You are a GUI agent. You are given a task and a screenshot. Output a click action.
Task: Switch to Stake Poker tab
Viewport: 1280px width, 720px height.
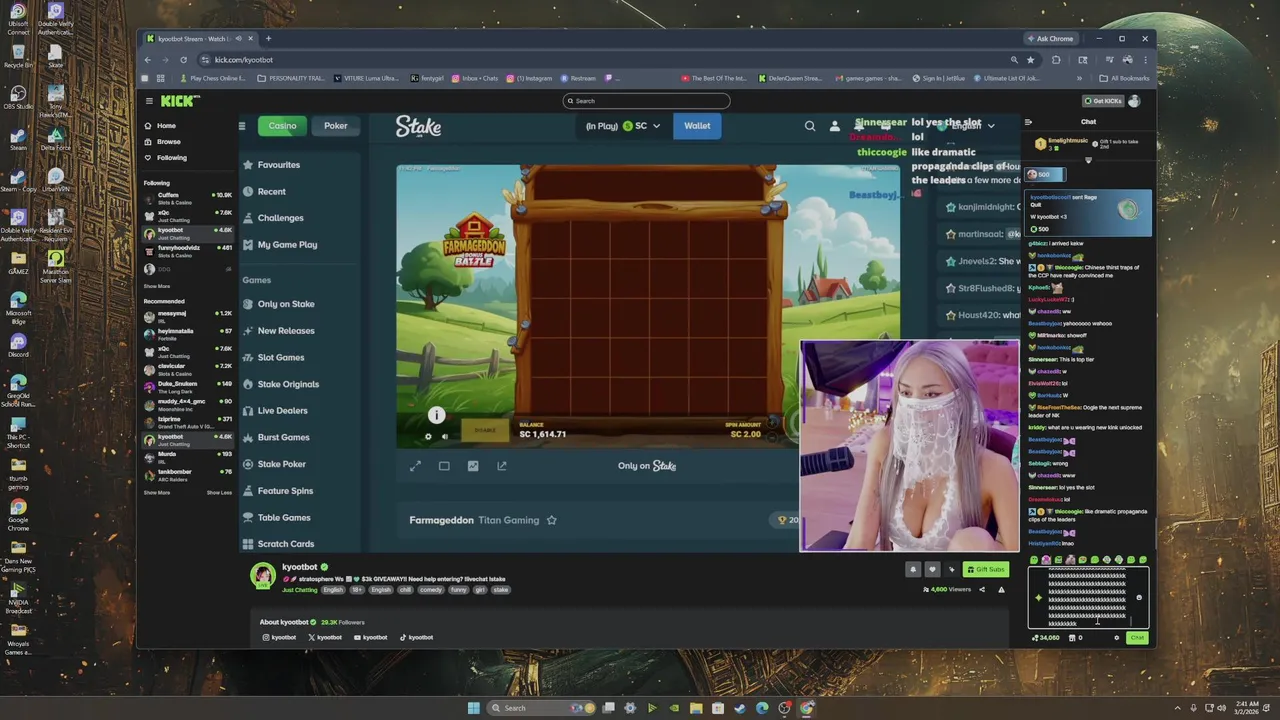pyautogui.click(x=336, y=126)
